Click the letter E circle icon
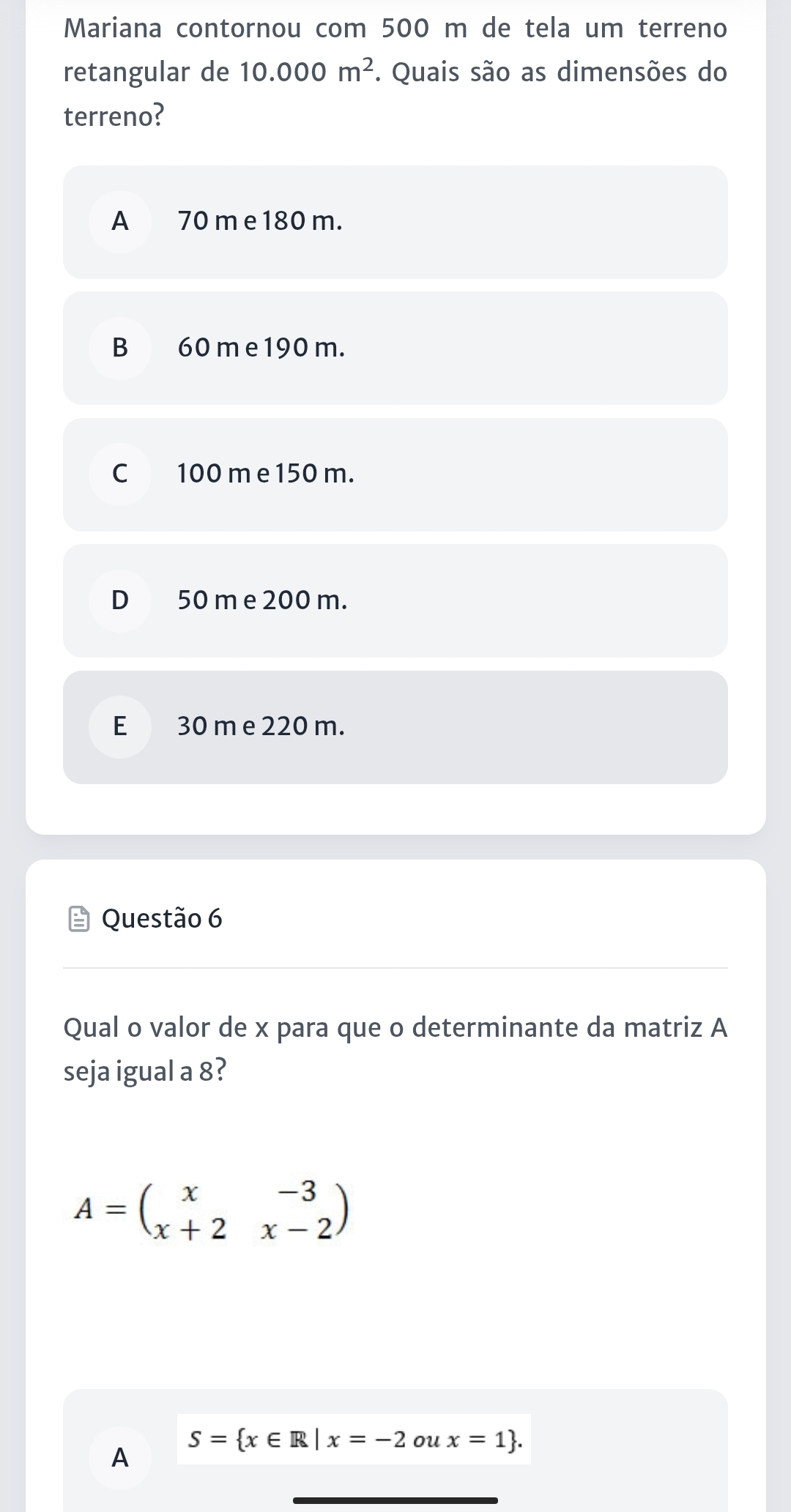 pos(120,727)
